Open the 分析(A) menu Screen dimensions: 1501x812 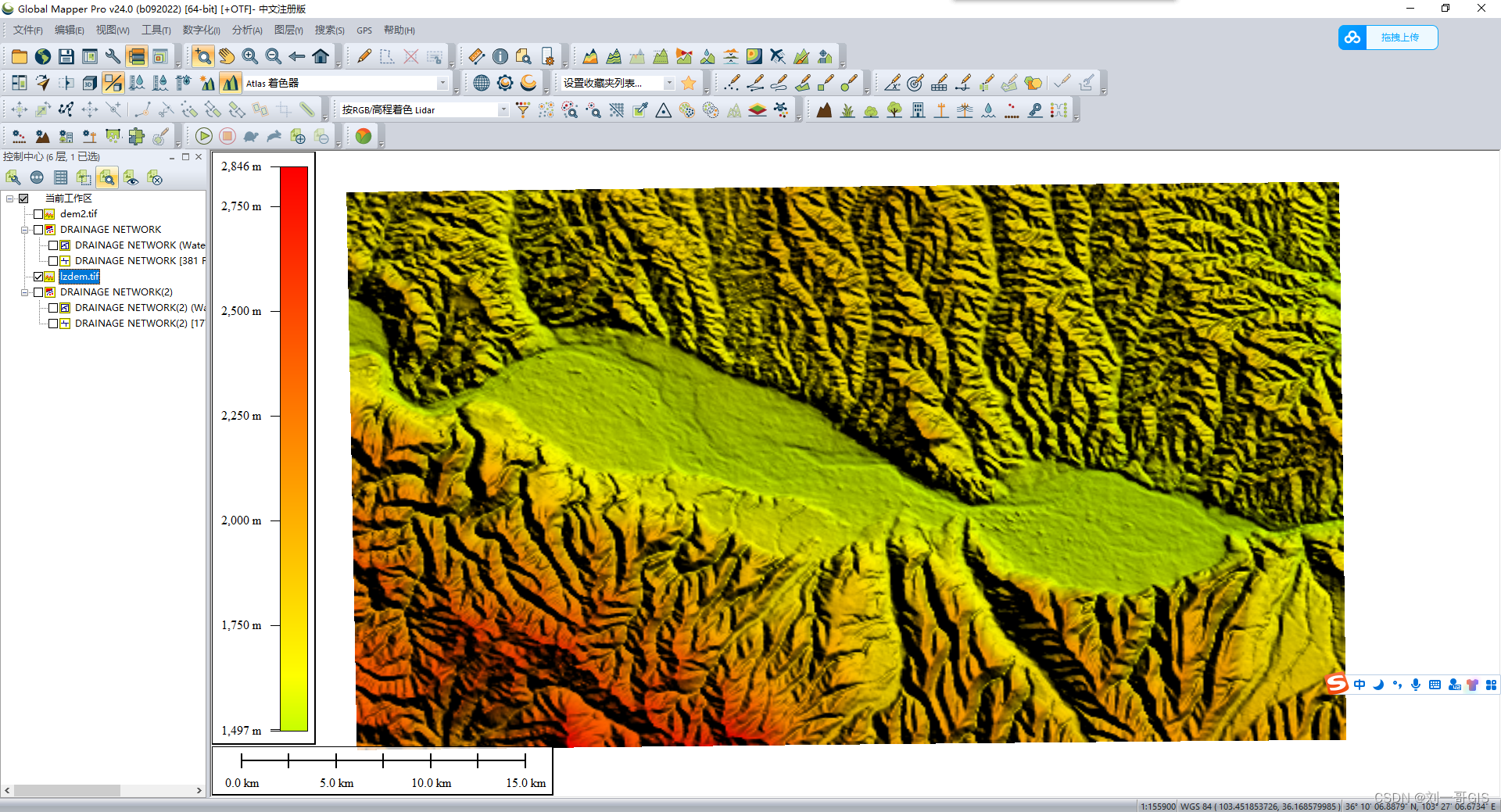pyautogui.click(x=247, y=30)
